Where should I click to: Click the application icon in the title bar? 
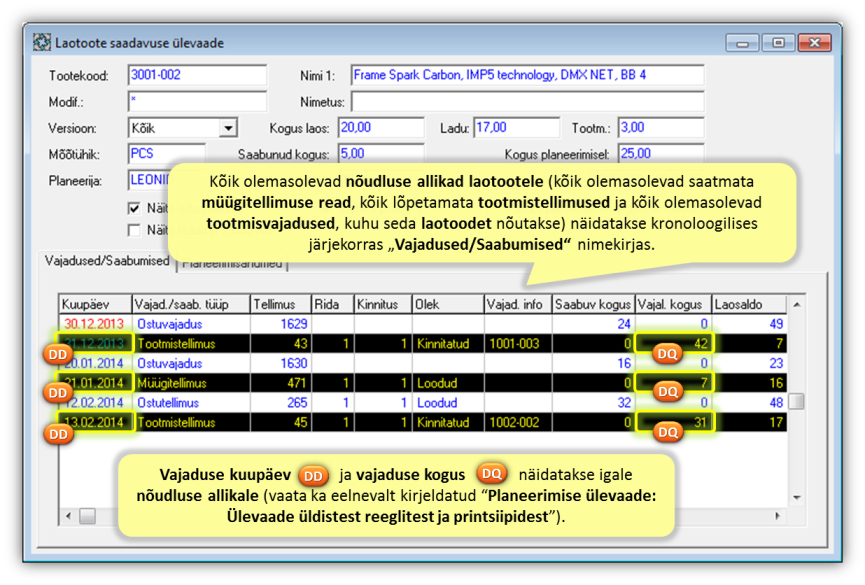click(x=41, y=42)
